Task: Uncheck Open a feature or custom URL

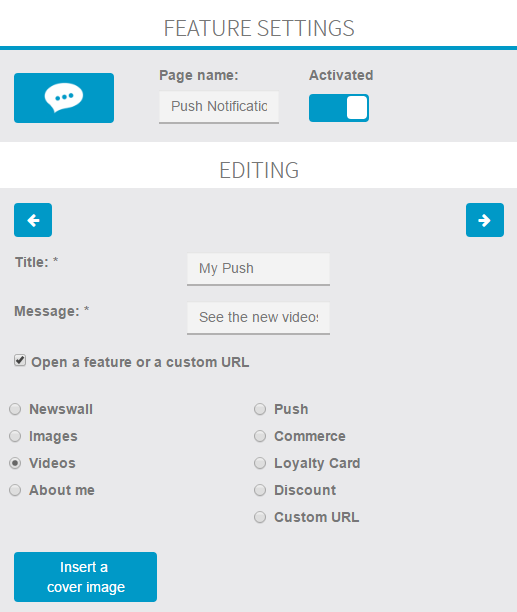Action: pos(20,360)
